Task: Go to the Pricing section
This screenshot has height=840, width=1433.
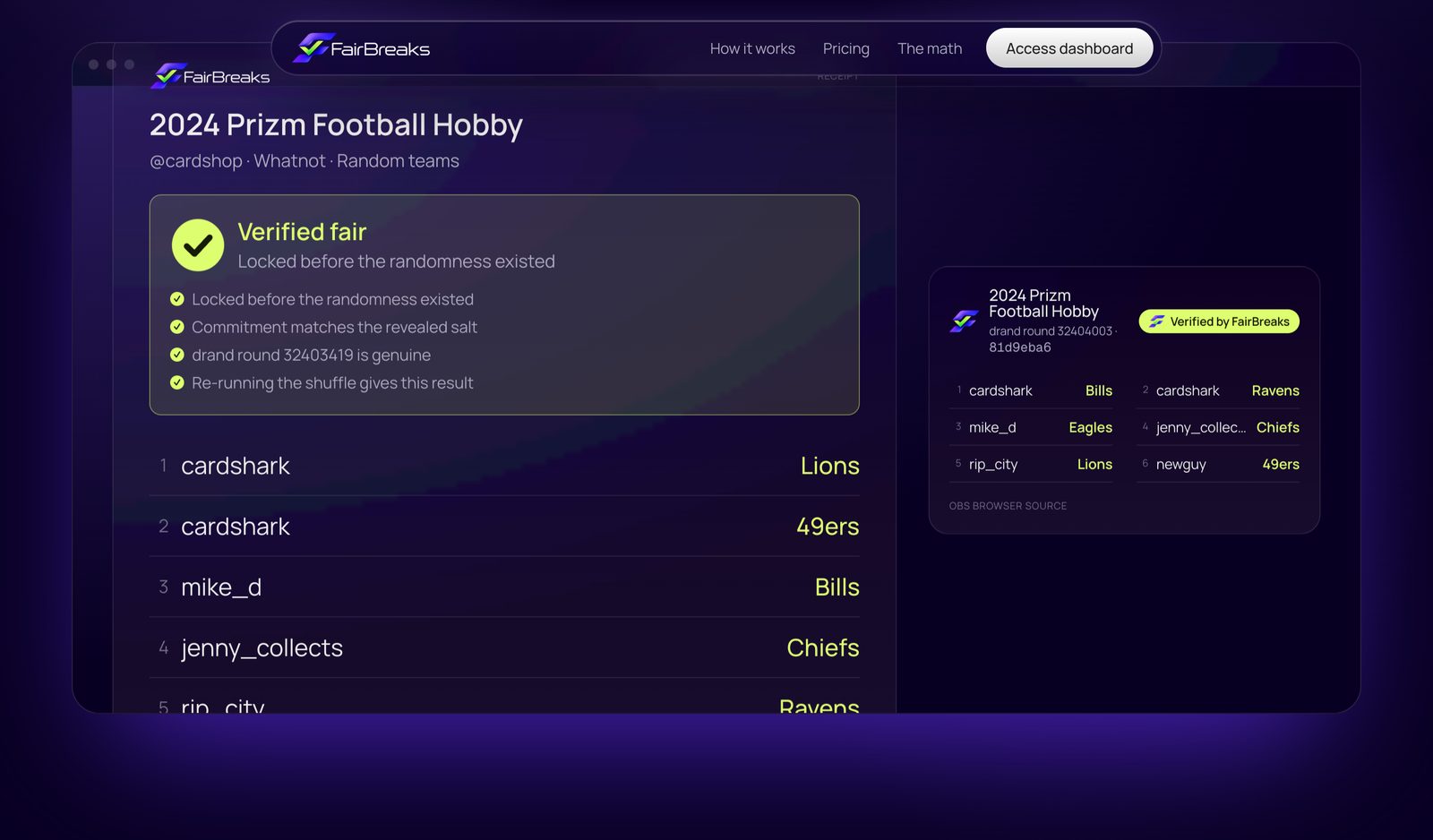Action: tap(846, 48)
